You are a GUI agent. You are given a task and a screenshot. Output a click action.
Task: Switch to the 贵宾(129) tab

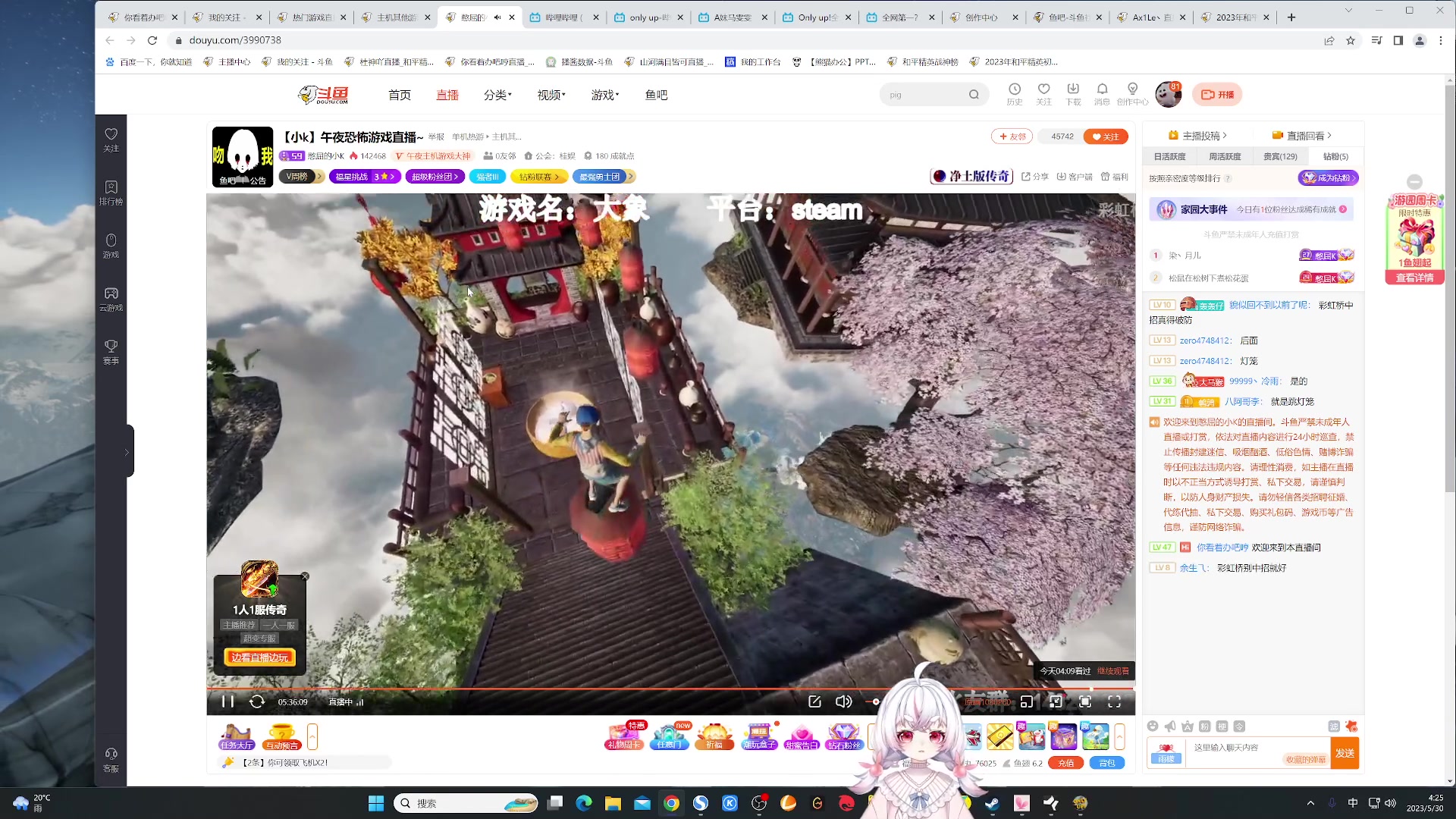coord(1279,156)
